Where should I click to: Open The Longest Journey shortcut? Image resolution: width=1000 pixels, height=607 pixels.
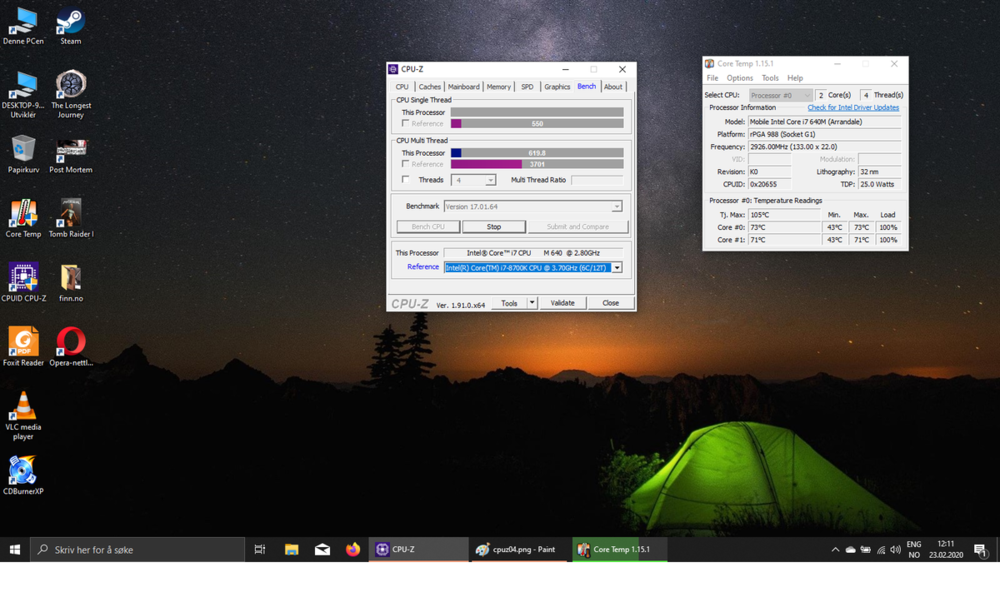click(x=71, y=95)
